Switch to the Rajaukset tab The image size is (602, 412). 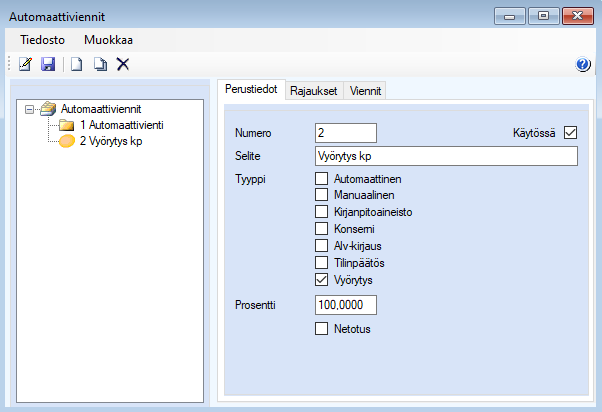coord(314,91)
